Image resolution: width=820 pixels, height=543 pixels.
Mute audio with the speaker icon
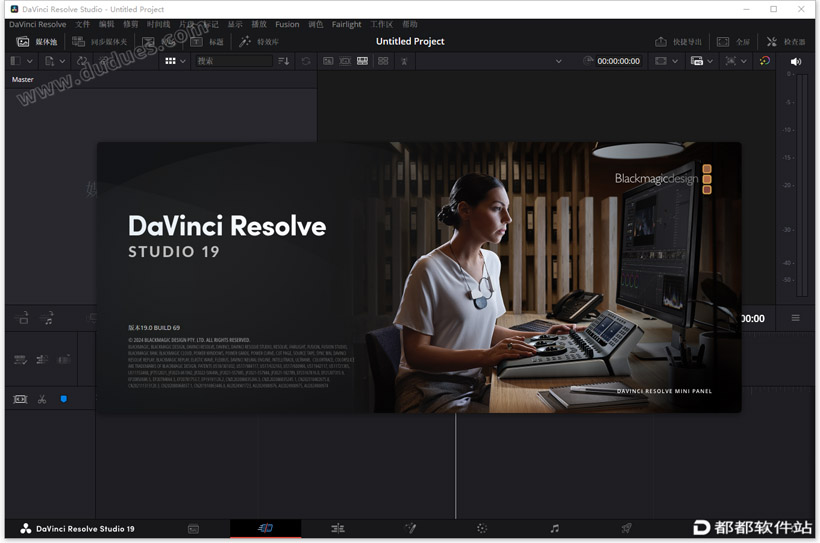coord(796,62)
